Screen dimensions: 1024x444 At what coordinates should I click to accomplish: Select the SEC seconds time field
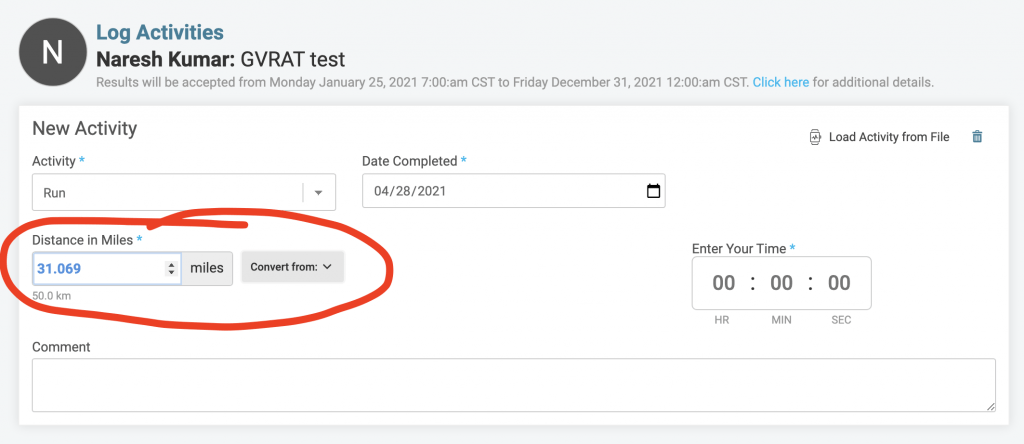click(839, 283)
